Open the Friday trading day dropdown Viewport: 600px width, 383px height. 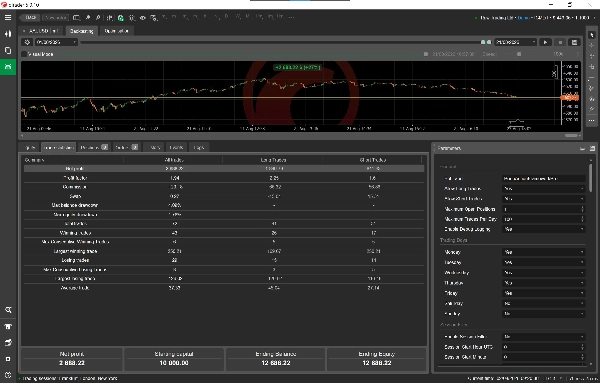543,293
